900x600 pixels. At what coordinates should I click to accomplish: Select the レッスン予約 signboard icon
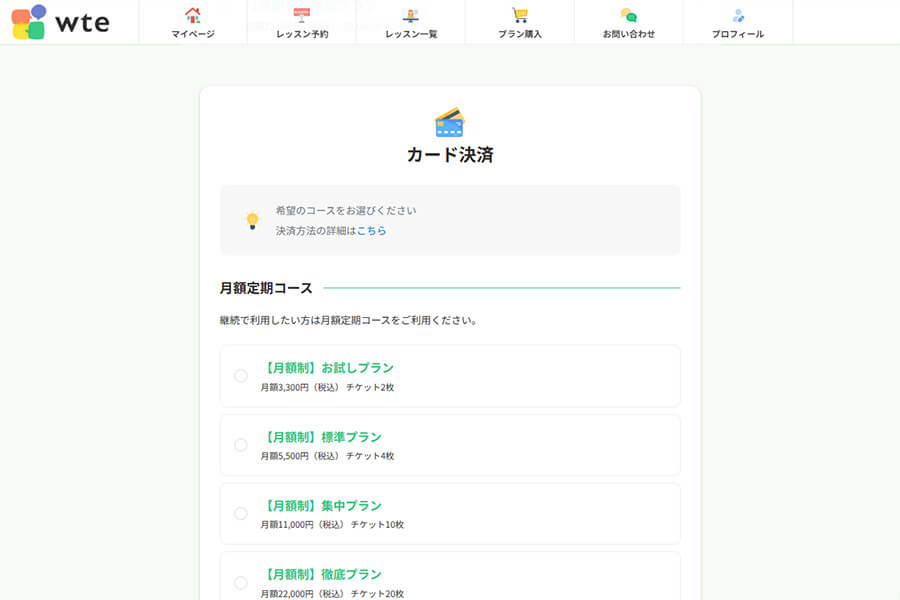[x=302, y=15]
